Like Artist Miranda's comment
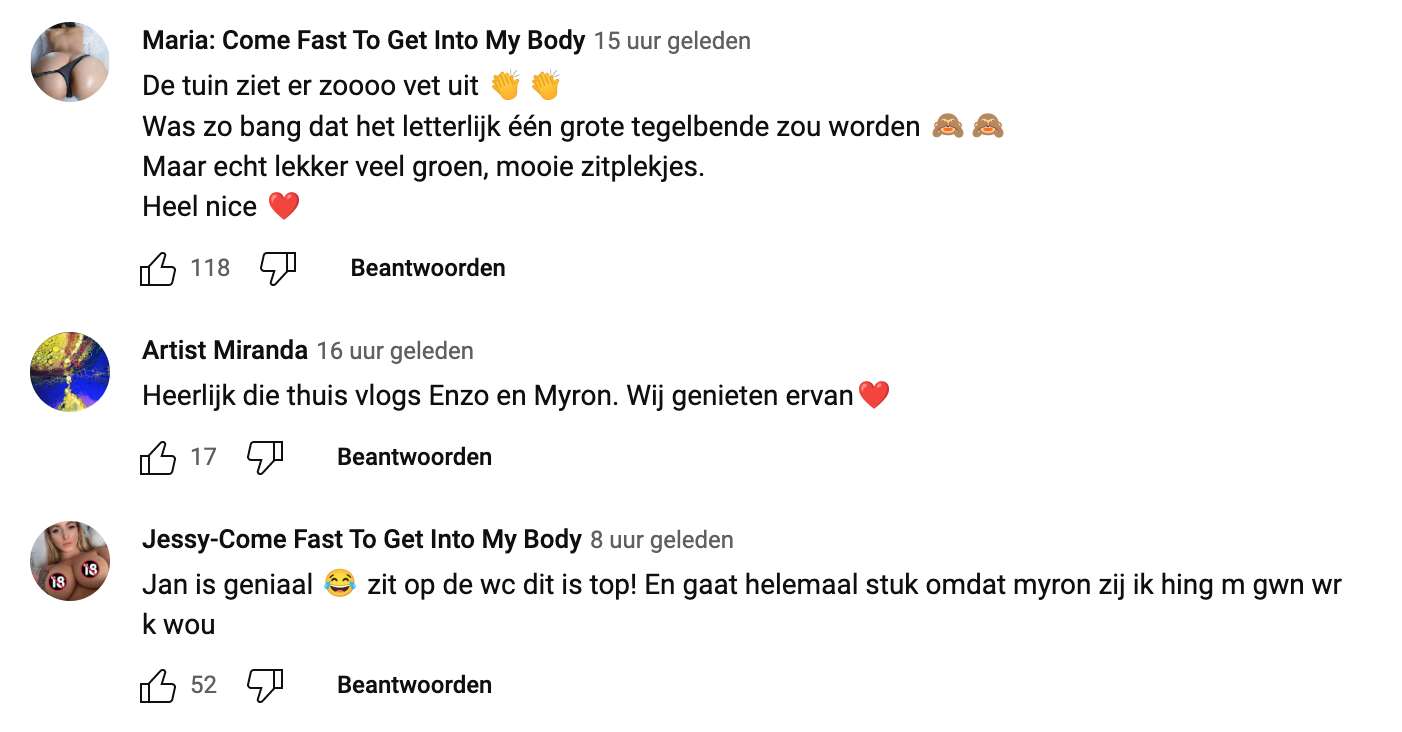This screenshot has height=732, width=1402. (x=158, y=457)
